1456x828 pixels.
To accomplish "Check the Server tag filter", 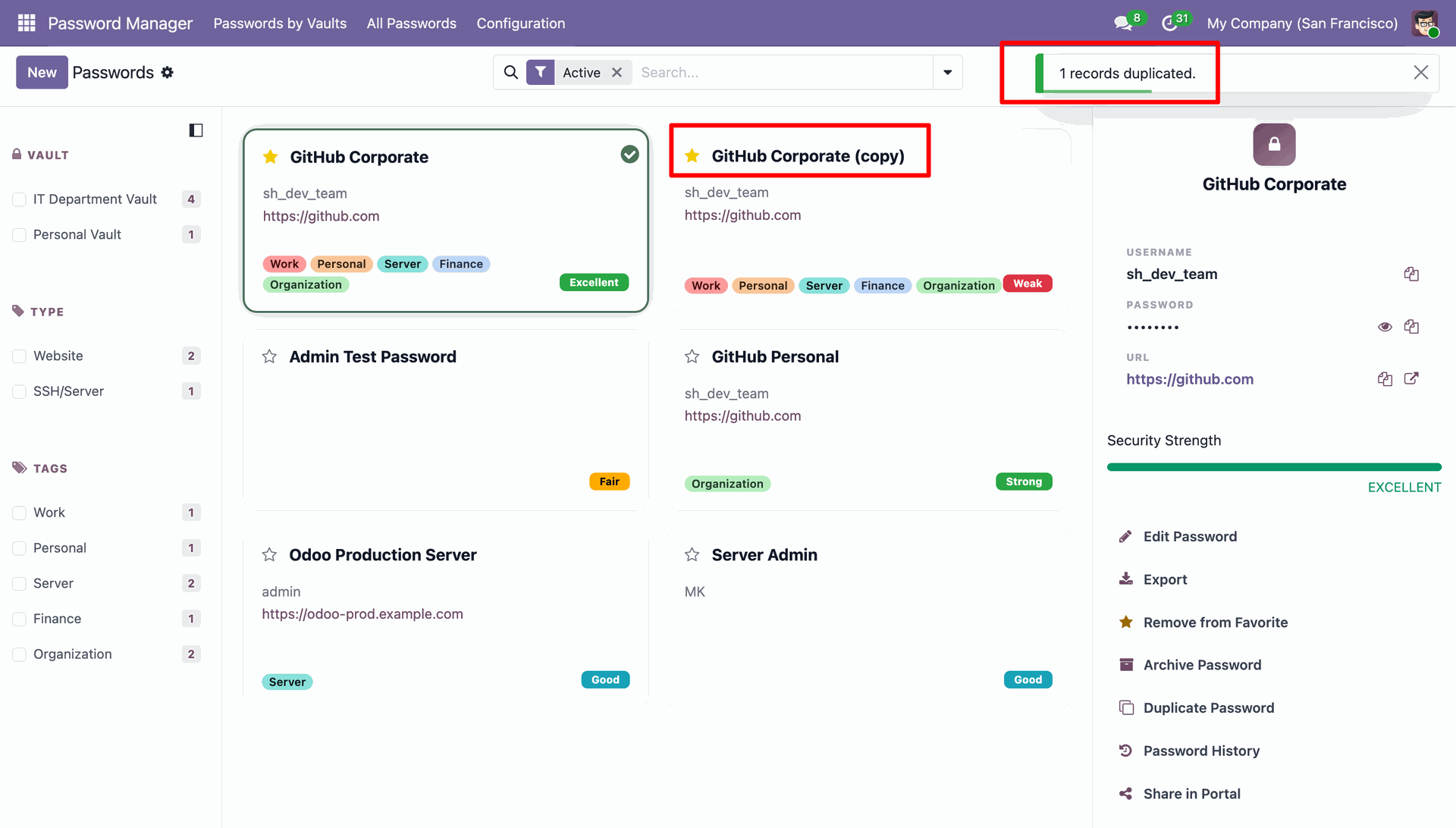I will (x=20, y=584).
